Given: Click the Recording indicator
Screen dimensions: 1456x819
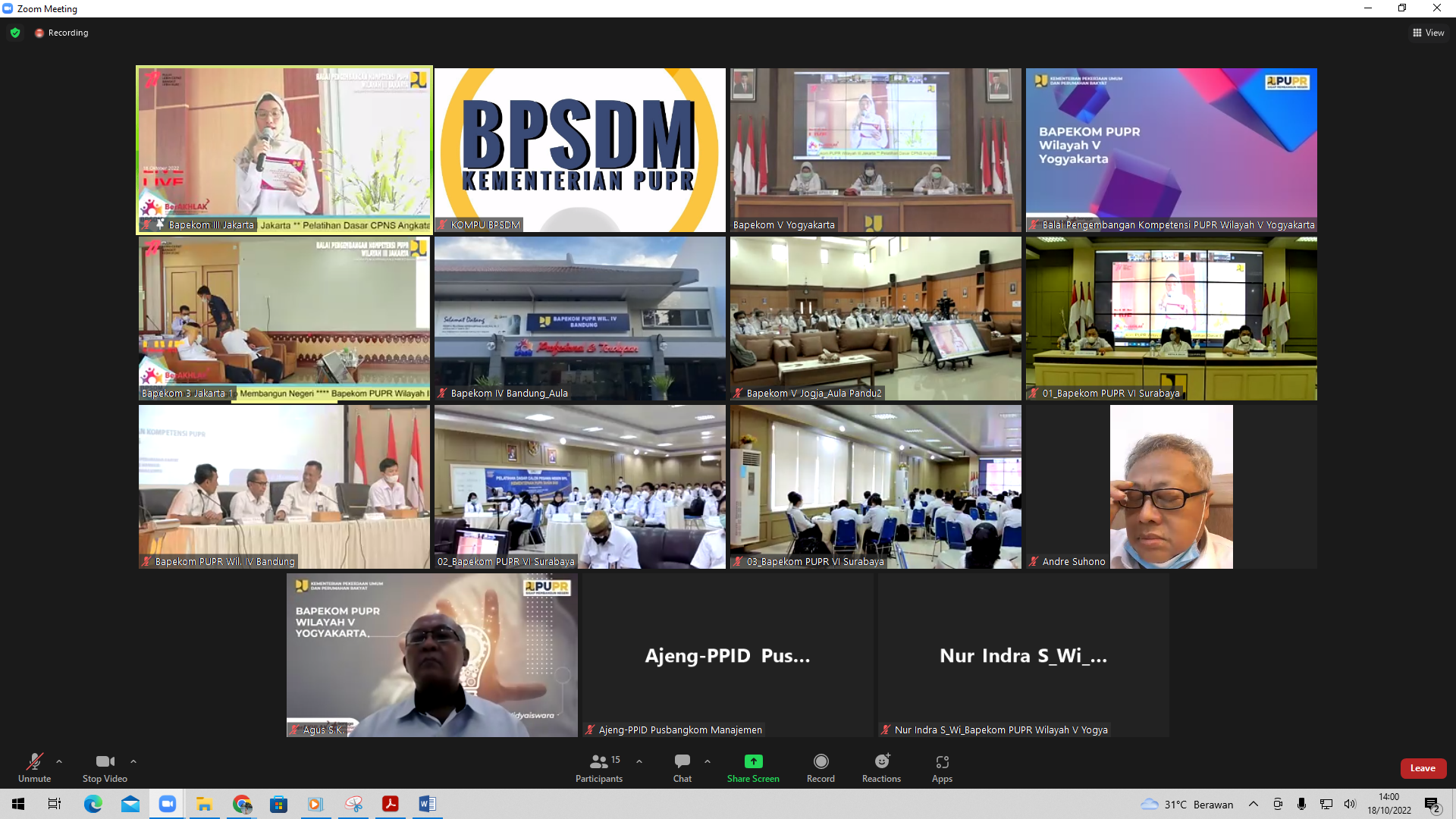Looking at the screenshot, I should point(61,33).
